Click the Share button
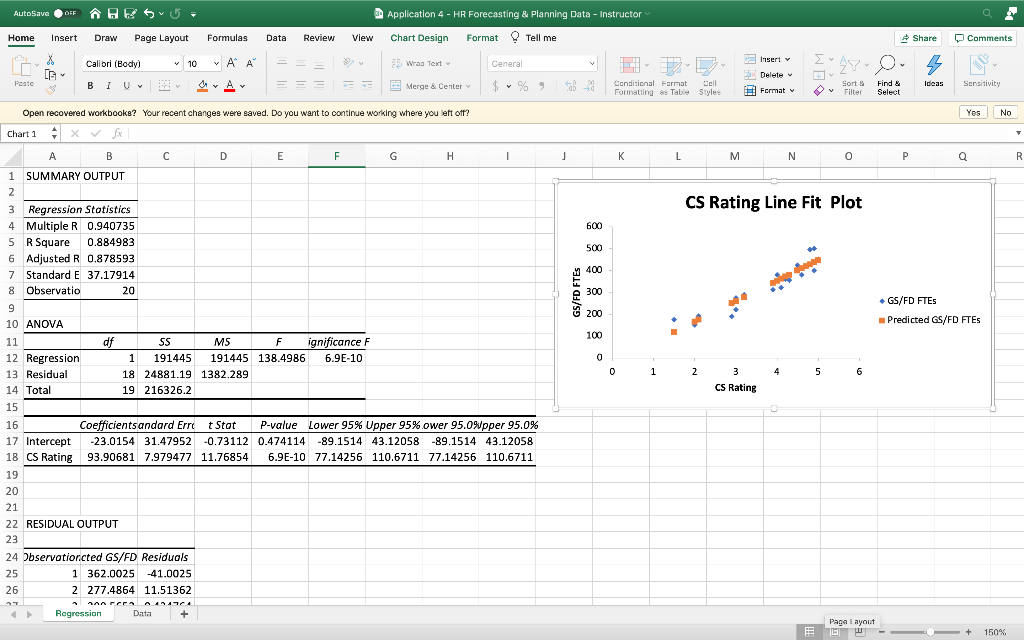This screenshot has width=1024, height=640. pos(917,38)
